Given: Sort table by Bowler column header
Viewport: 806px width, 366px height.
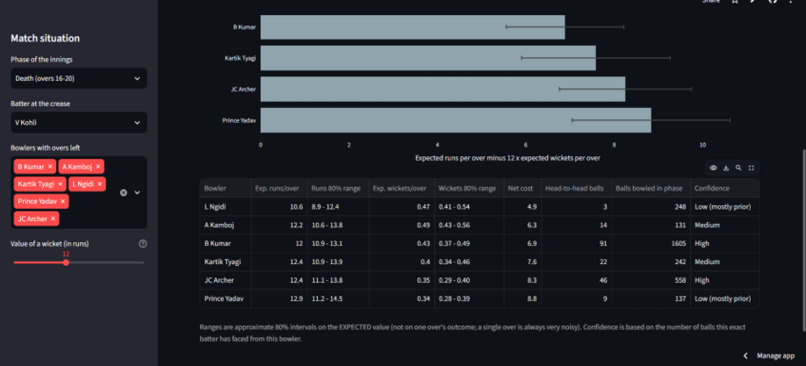Looking at the screenshot, I should [x=225, y=188].
